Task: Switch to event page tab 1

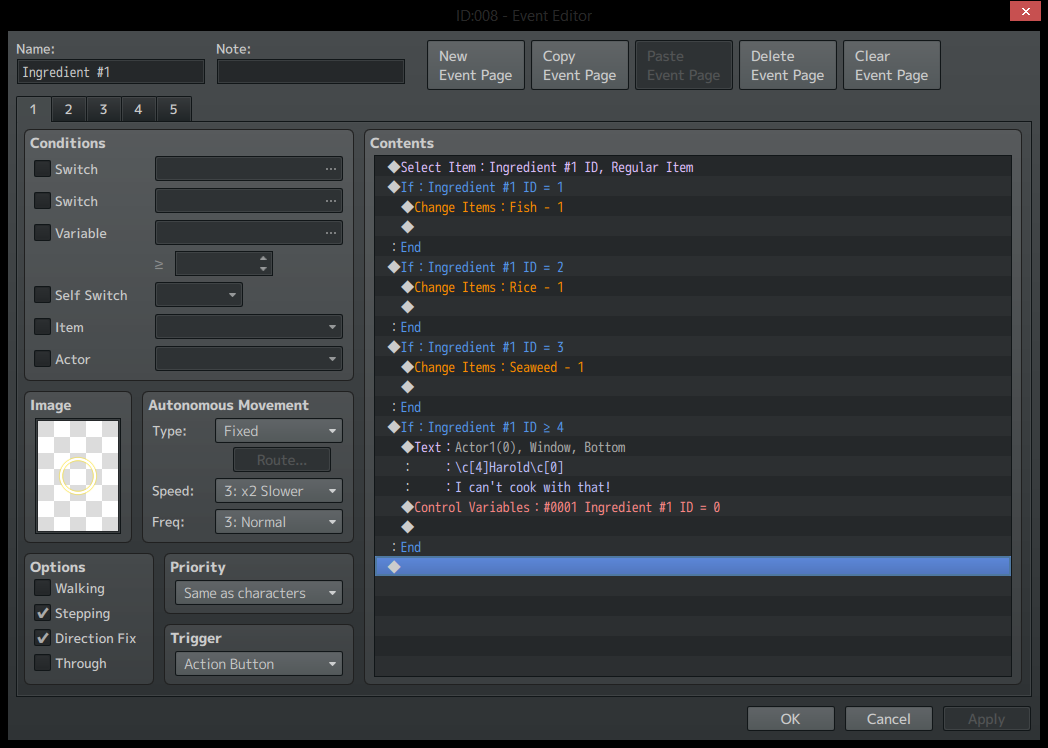Action: point(33,109)
